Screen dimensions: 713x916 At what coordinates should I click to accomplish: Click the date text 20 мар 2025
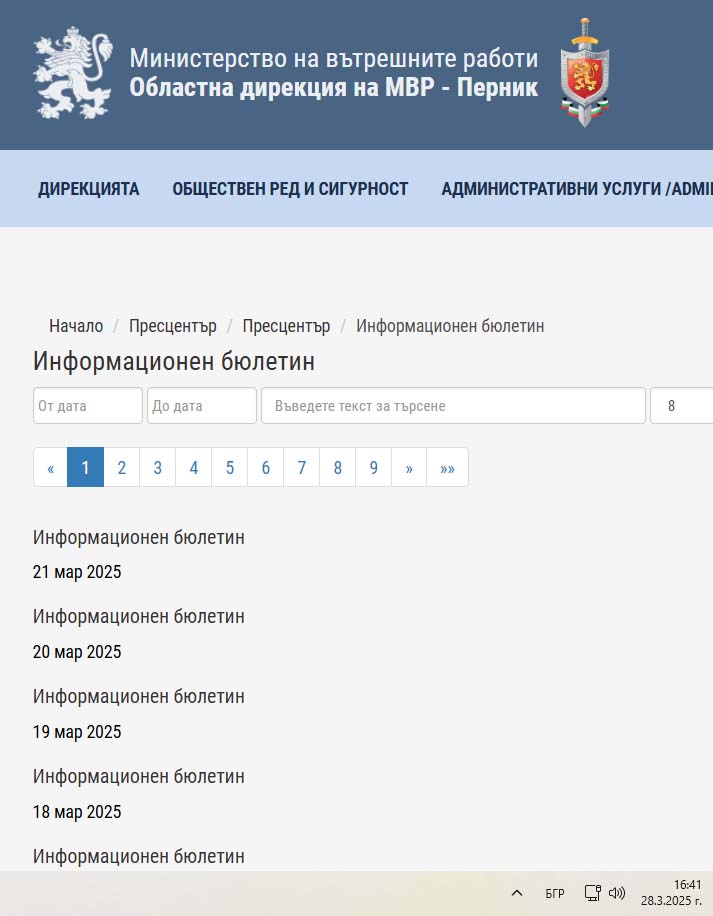point(77,652)
